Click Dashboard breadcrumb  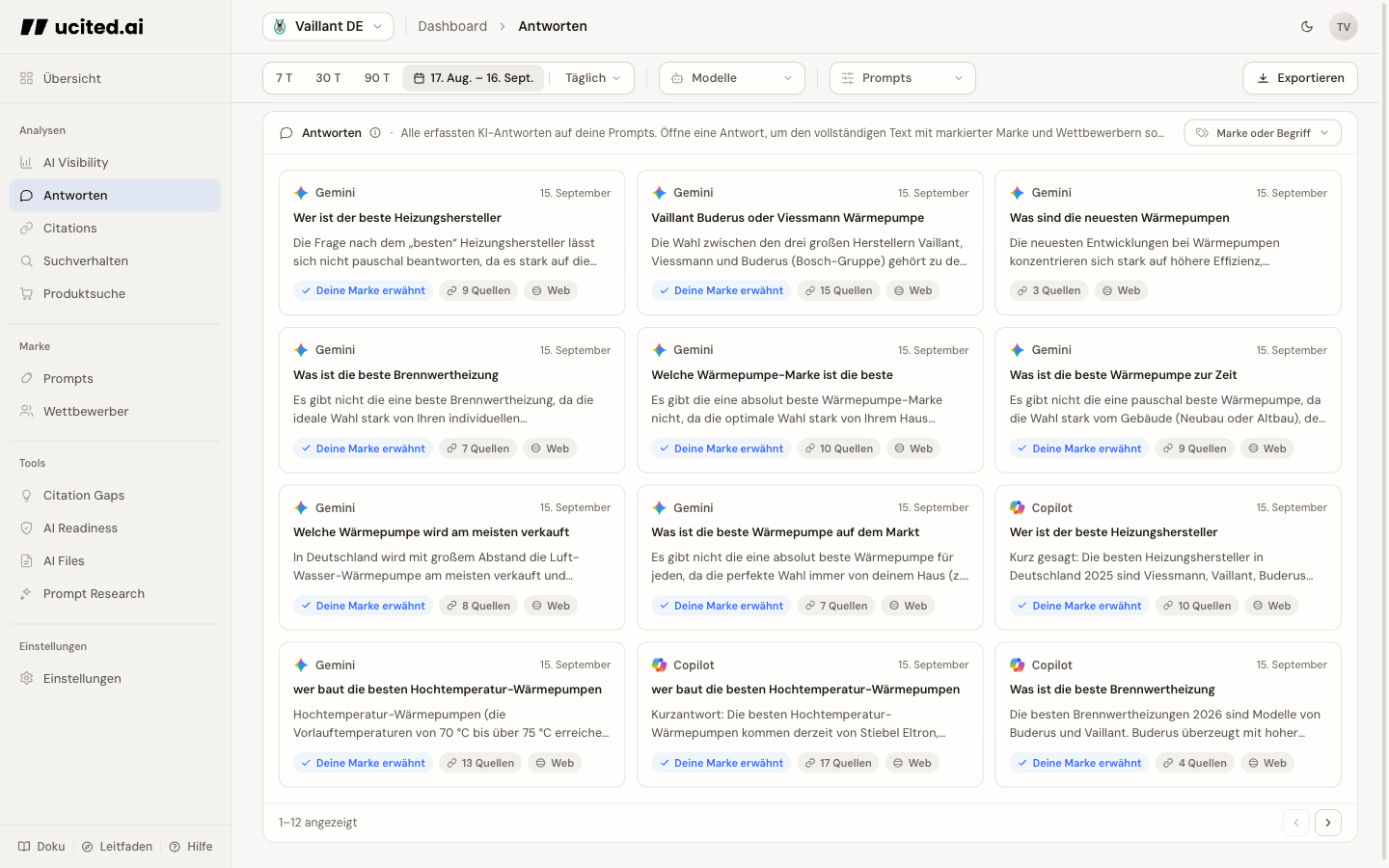tap(452, 27)
